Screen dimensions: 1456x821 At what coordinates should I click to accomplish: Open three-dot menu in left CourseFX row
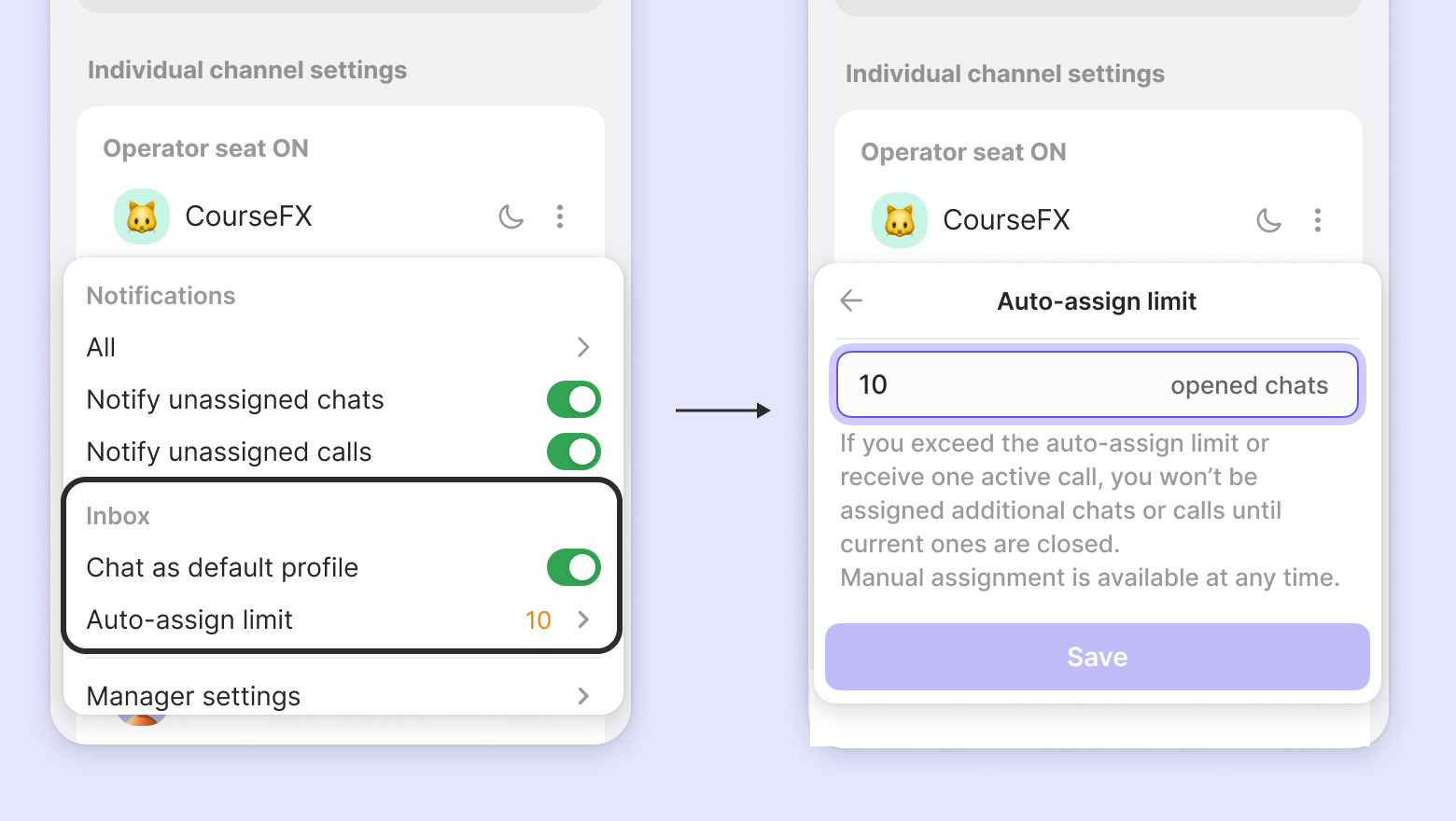point(560,216)
